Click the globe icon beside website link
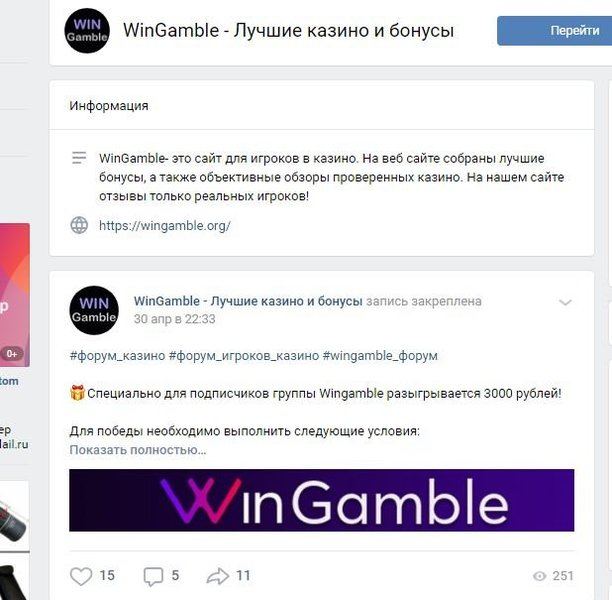This screenshot has width=612, height=600. (79, 225)
